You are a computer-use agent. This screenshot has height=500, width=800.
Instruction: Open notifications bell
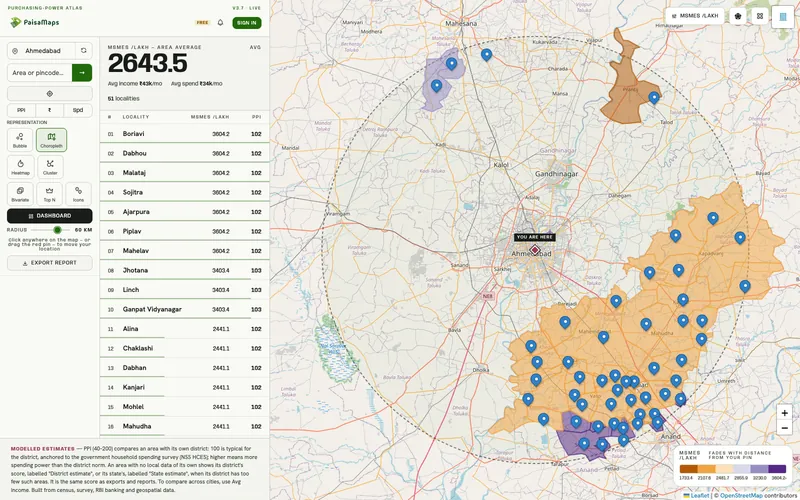(x=220, y=22)
